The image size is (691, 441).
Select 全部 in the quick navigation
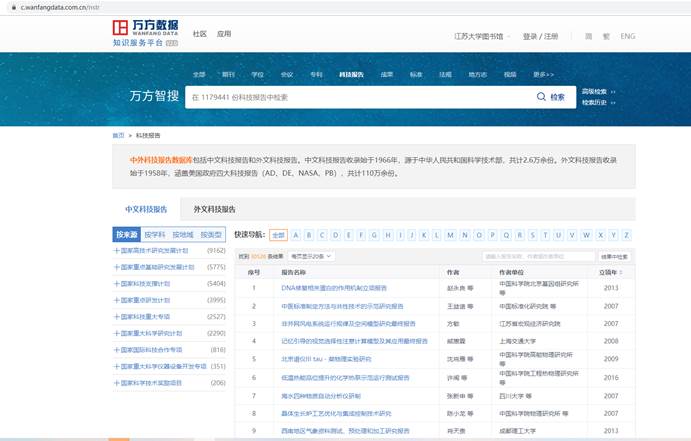pyautogui.click(x=278, y=235)
